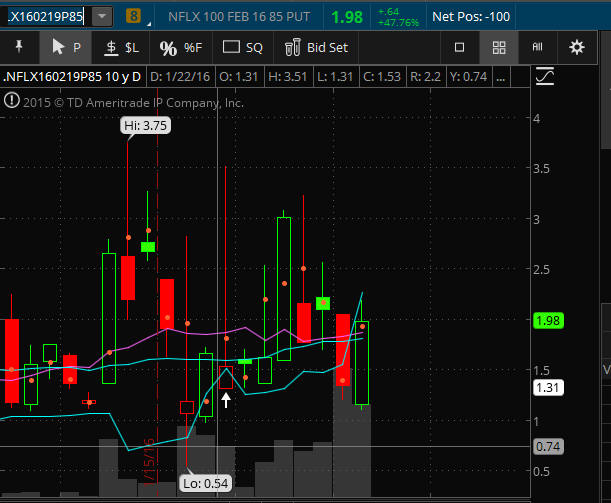Viewport: 611px width, 503px height.
Task: Select the SQ rectangle drawing tool
Action: click(243, 48)
